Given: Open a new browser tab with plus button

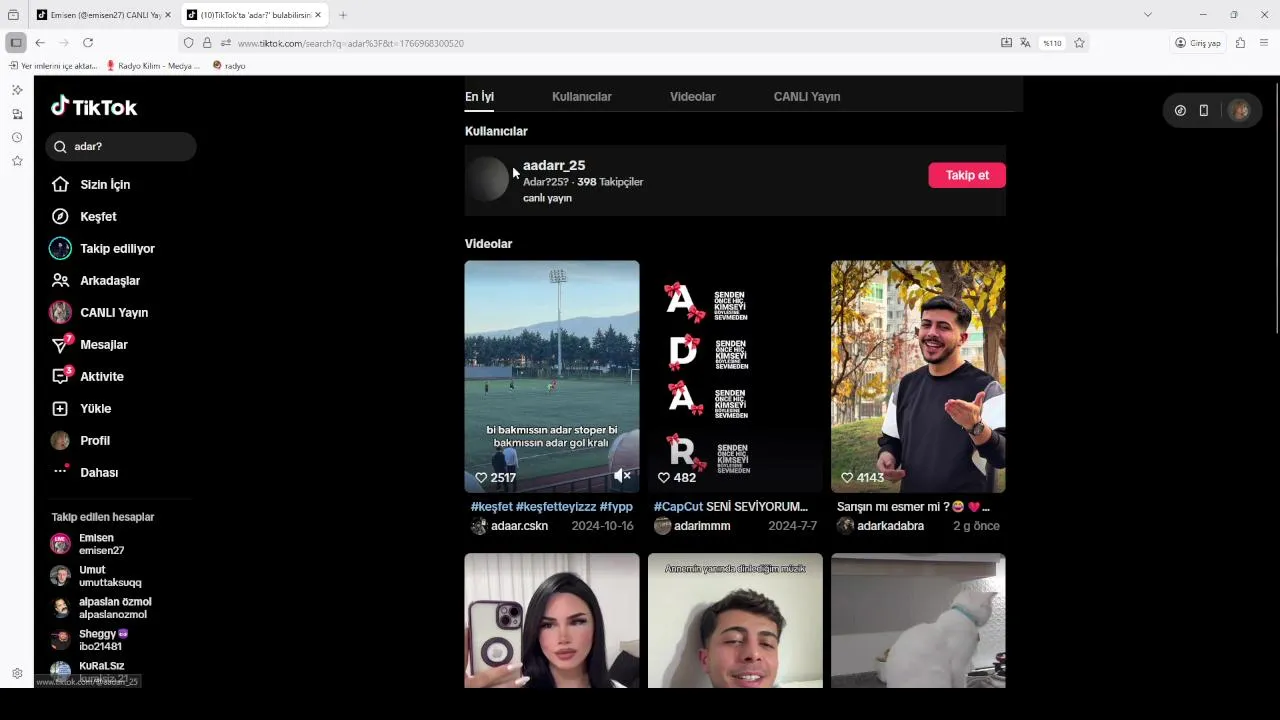Looking at the screenshot, I should pos(343,15).
